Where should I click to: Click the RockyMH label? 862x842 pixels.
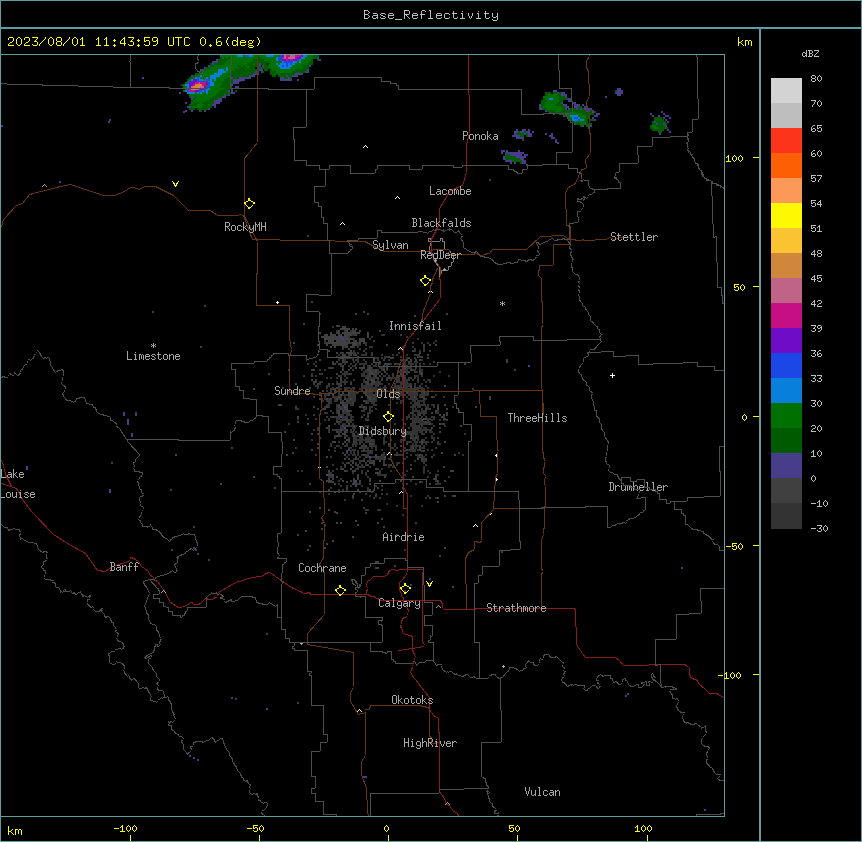tap(245, 227)
